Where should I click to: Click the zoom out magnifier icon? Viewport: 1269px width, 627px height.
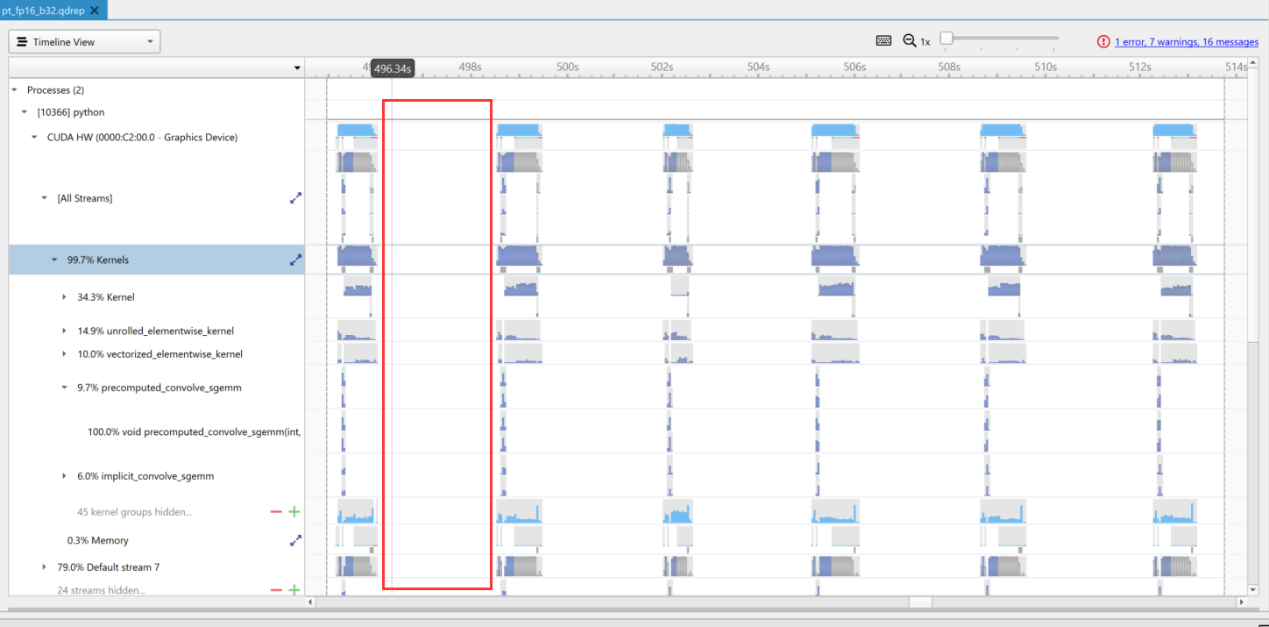909,41
